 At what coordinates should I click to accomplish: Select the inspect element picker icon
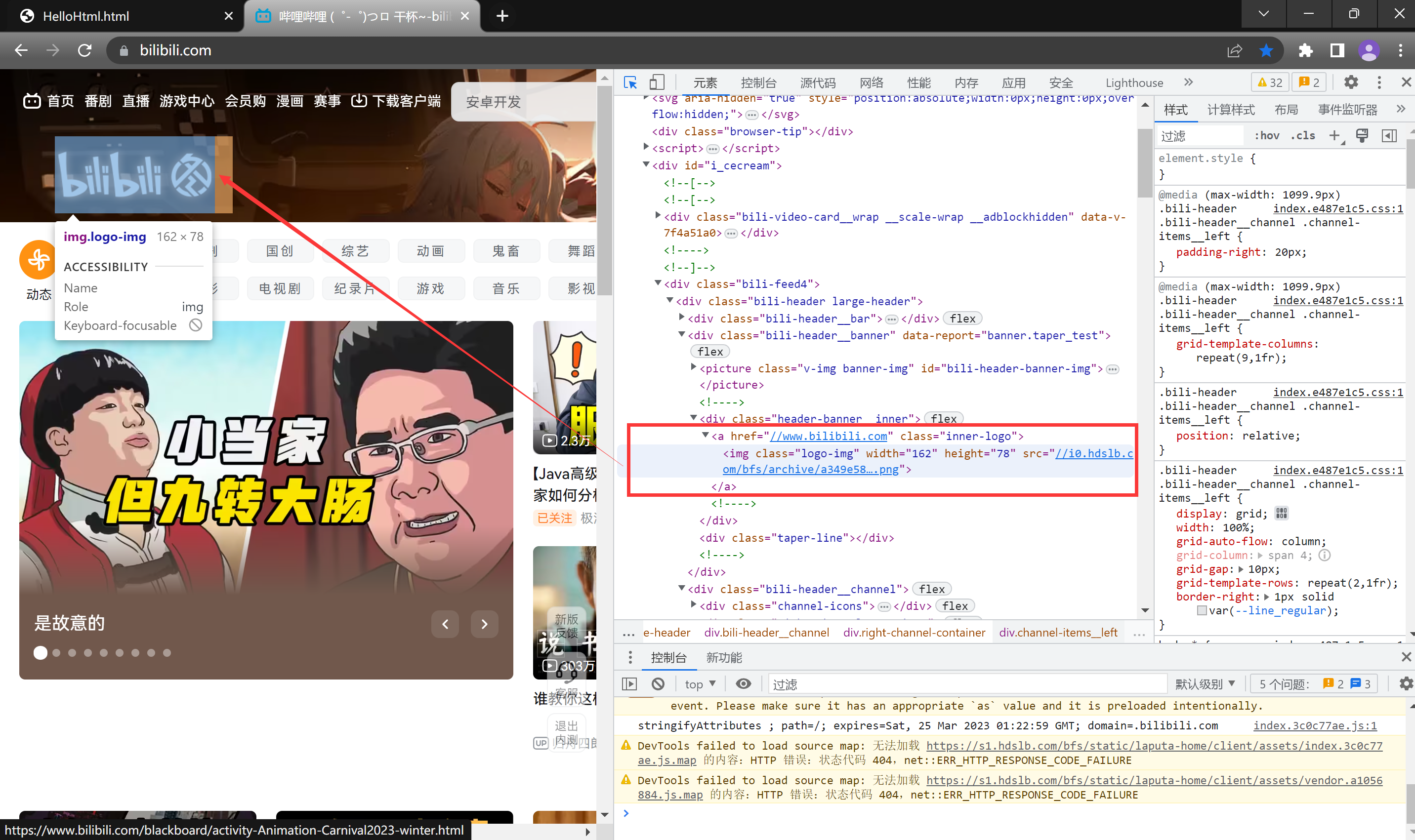pyautogui.click(x=630, y=82)
